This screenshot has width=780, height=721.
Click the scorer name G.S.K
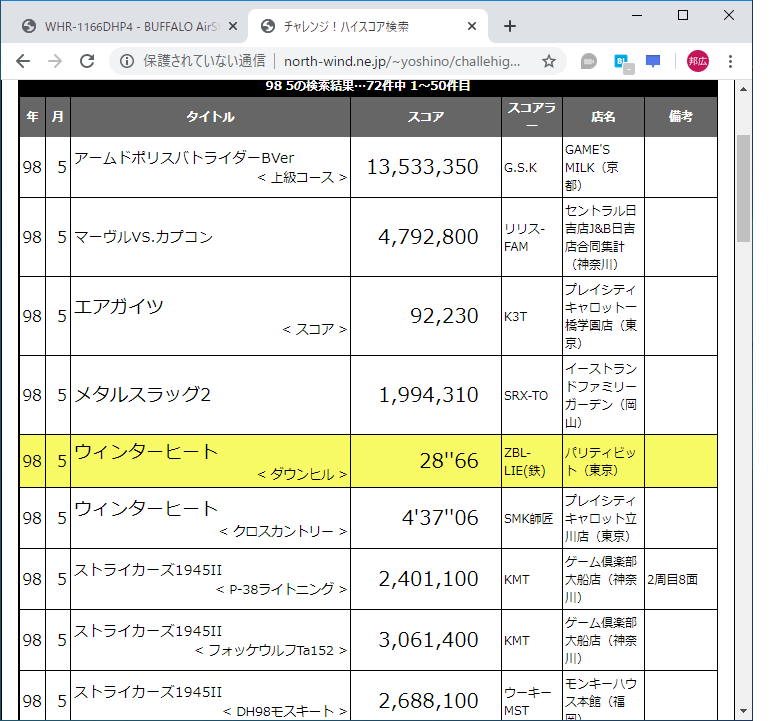pos(520,168)
